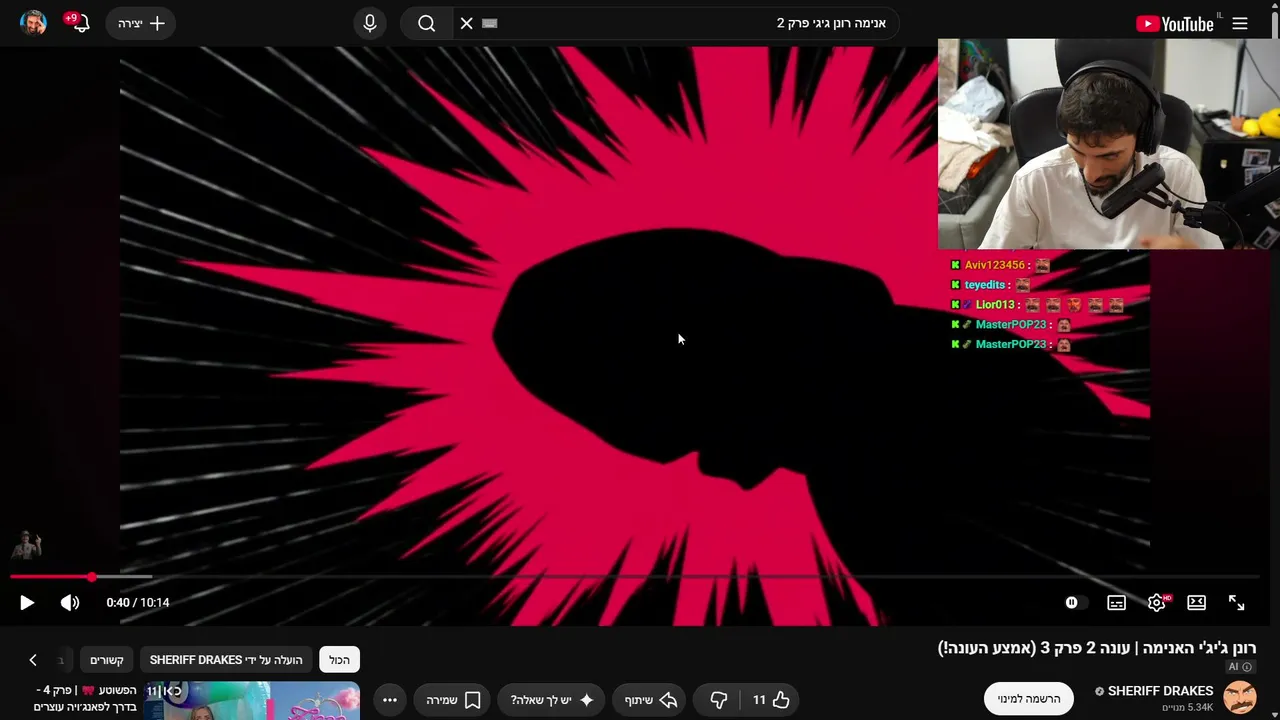Run the search with the magnifier button
The width and height of the screenshot is (1280, 720).
(x=426, y=23)
